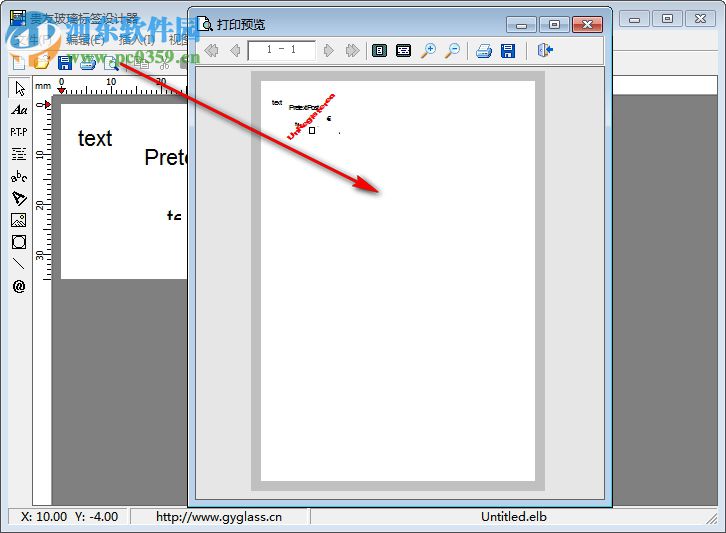Click the 'Prete' text on design canvas
The image size is (726, 533).
click(x=166, y=157)
